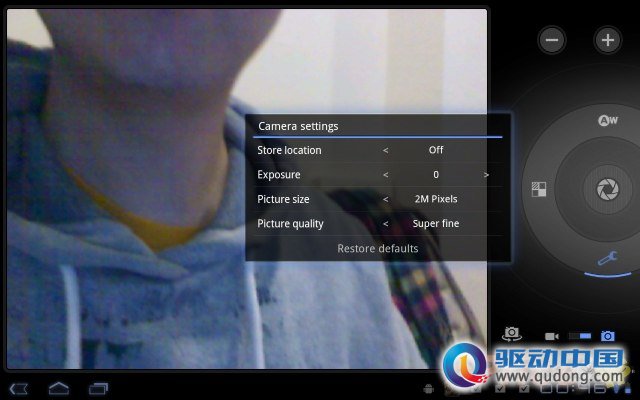Screen dimensions: 640x400
Task: Tap the Android debug icon in status bar
Action: [429, 388]
